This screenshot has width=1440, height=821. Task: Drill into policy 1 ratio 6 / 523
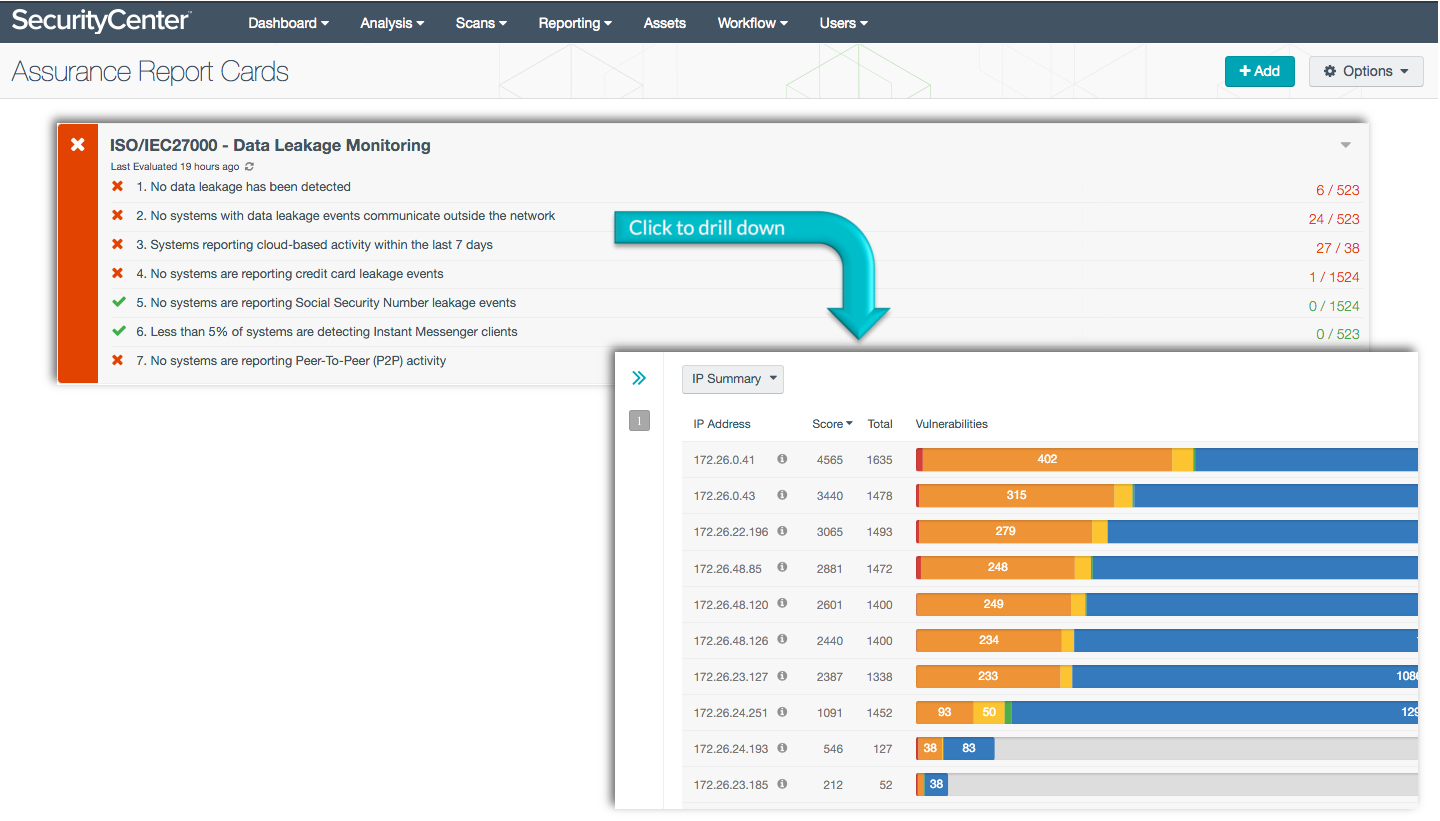click(x=1337, y=190)
